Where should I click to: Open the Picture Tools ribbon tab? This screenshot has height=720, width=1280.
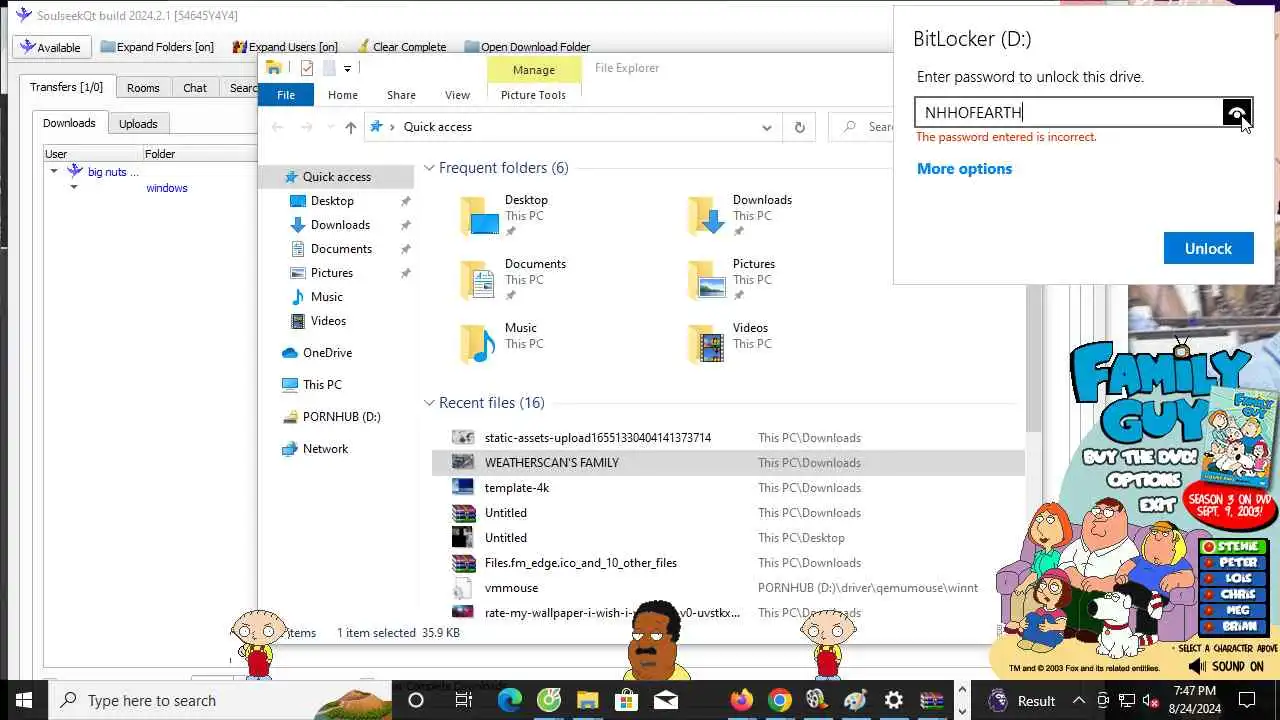point(533,95)
